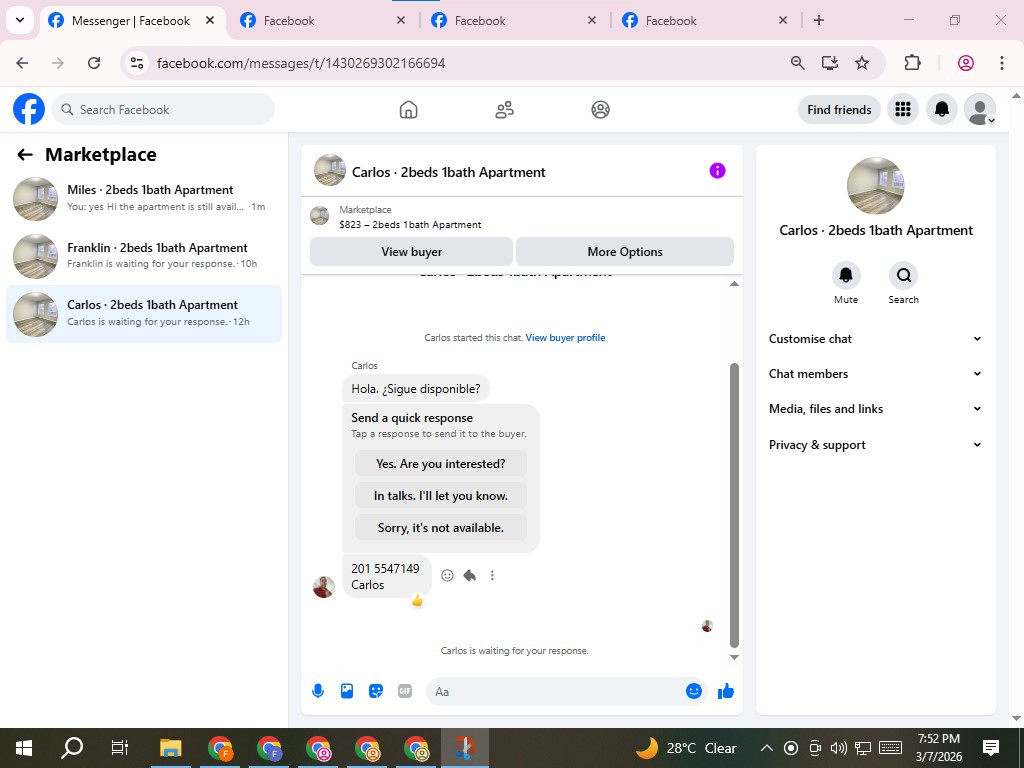Open Windows taskbar search
The width and height of the screenshot is (1024, 768).
(72, 748)
